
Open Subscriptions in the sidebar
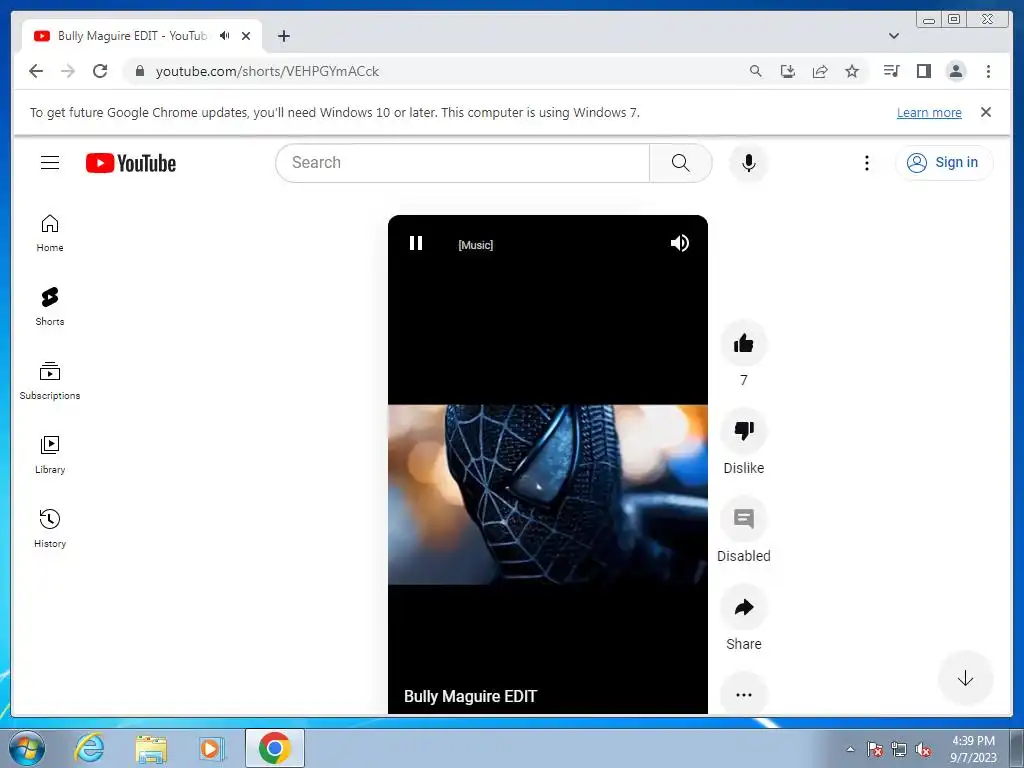point(50,381)
